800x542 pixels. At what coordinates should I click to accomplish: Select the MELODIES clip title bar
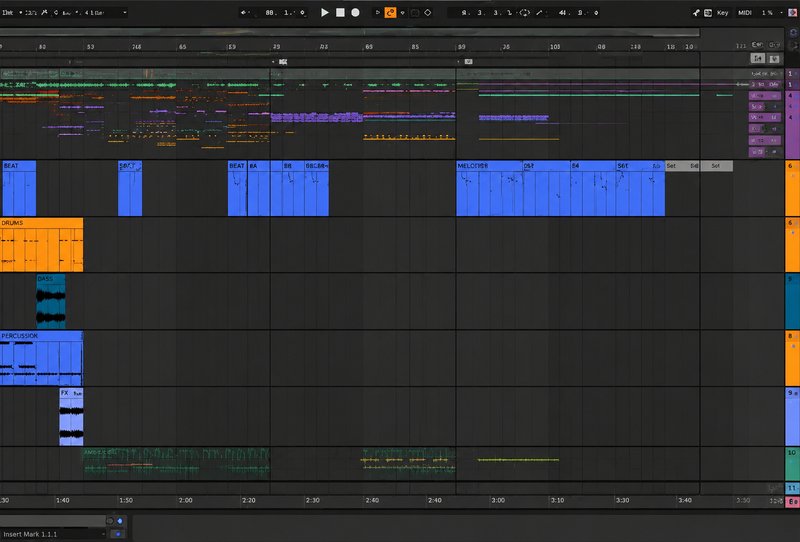pyautogui.click(x=489, y=166)
